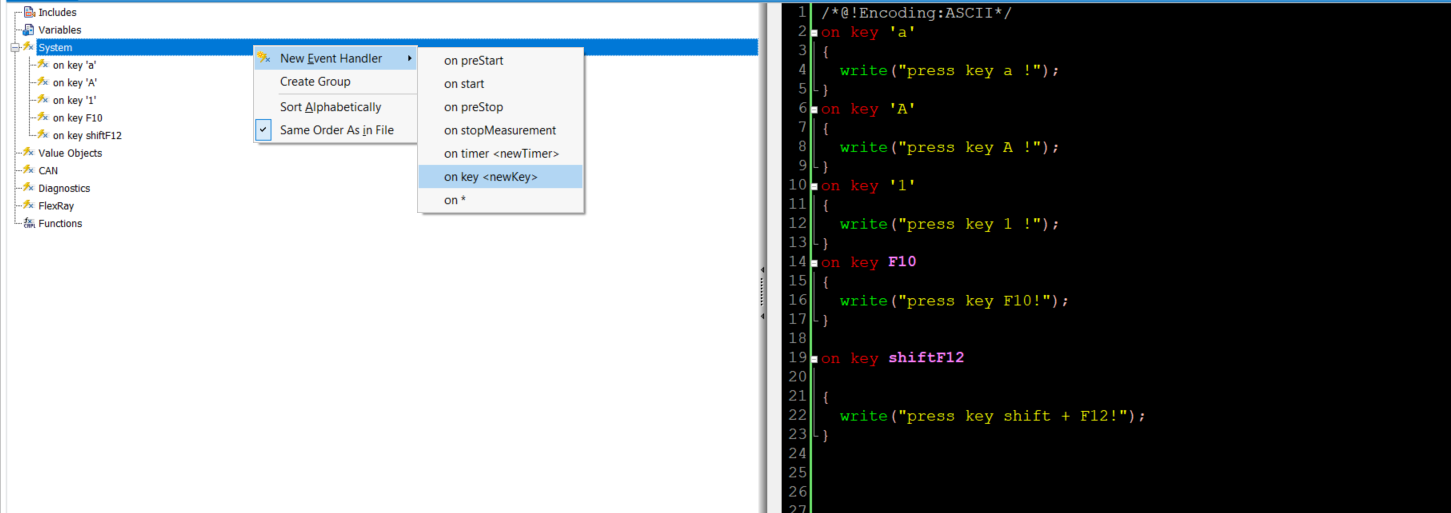Choose New Event Handler menu entry
The image size is (1451, 513).
[335, 58]
